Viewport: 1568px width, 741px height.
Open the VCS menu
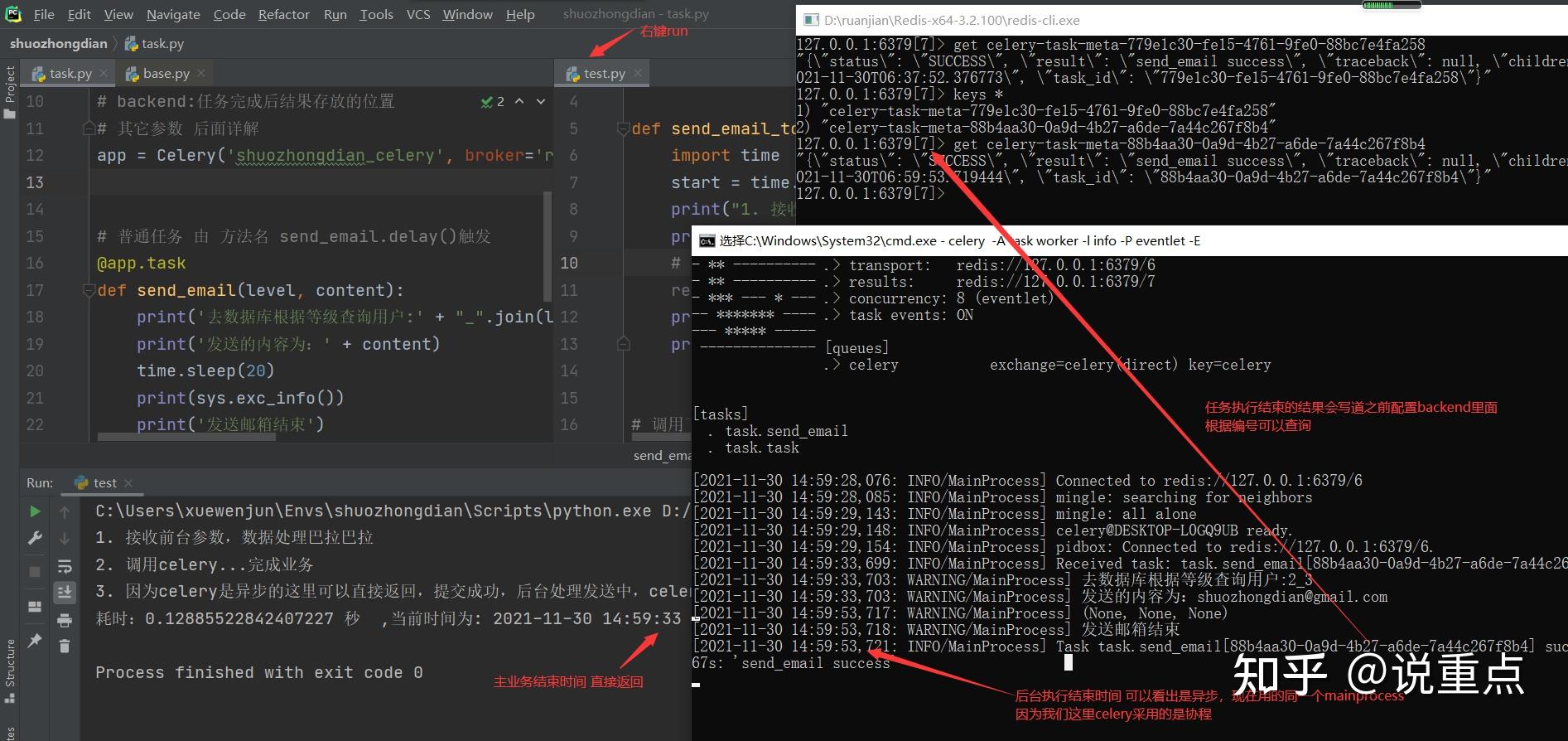(x=418, y=14)
